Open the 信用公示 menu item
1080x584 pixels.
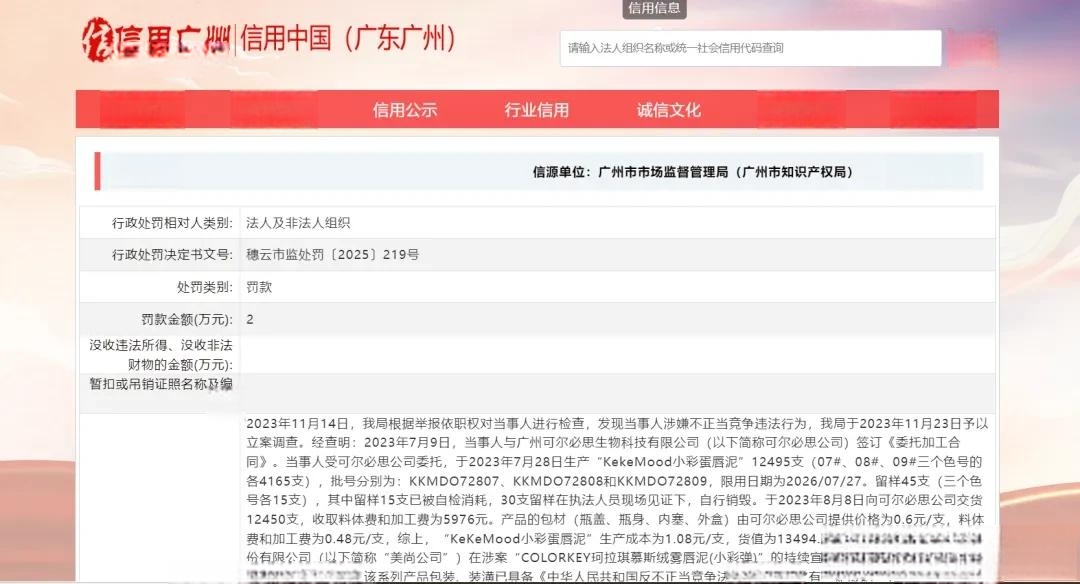pos(405,110)
